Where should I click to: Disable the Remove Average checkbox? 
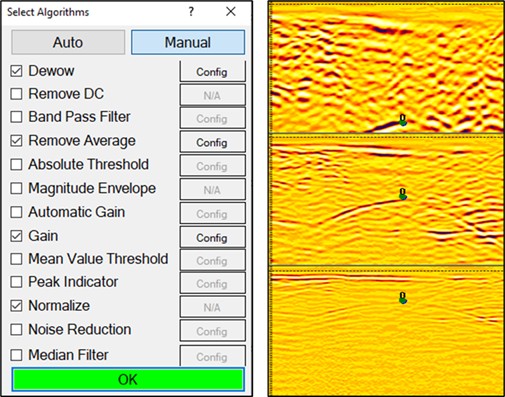coord(16,141)
